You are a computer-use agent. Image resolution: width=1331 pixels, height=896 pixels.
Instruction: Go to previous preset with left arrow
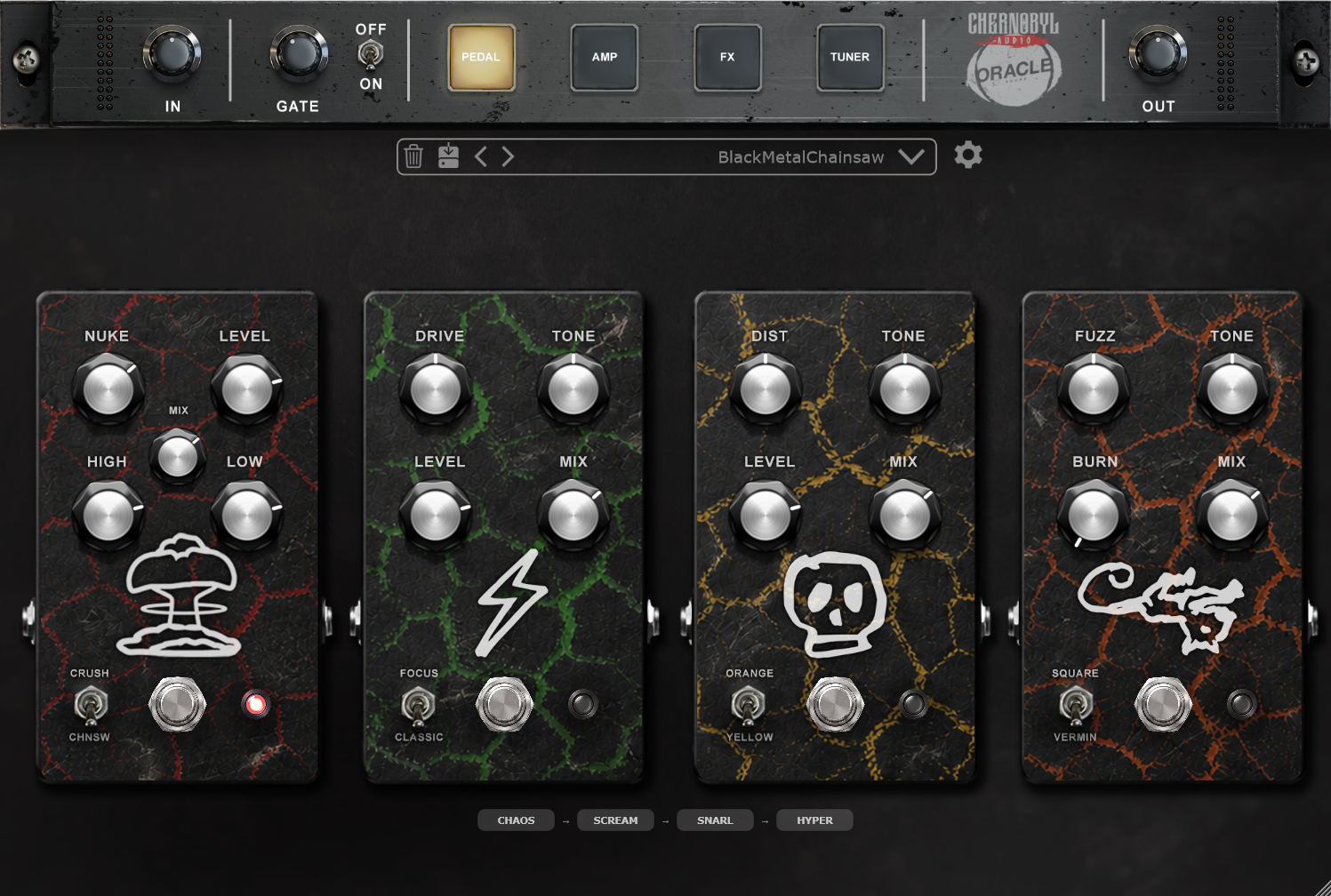pos(481,156)
